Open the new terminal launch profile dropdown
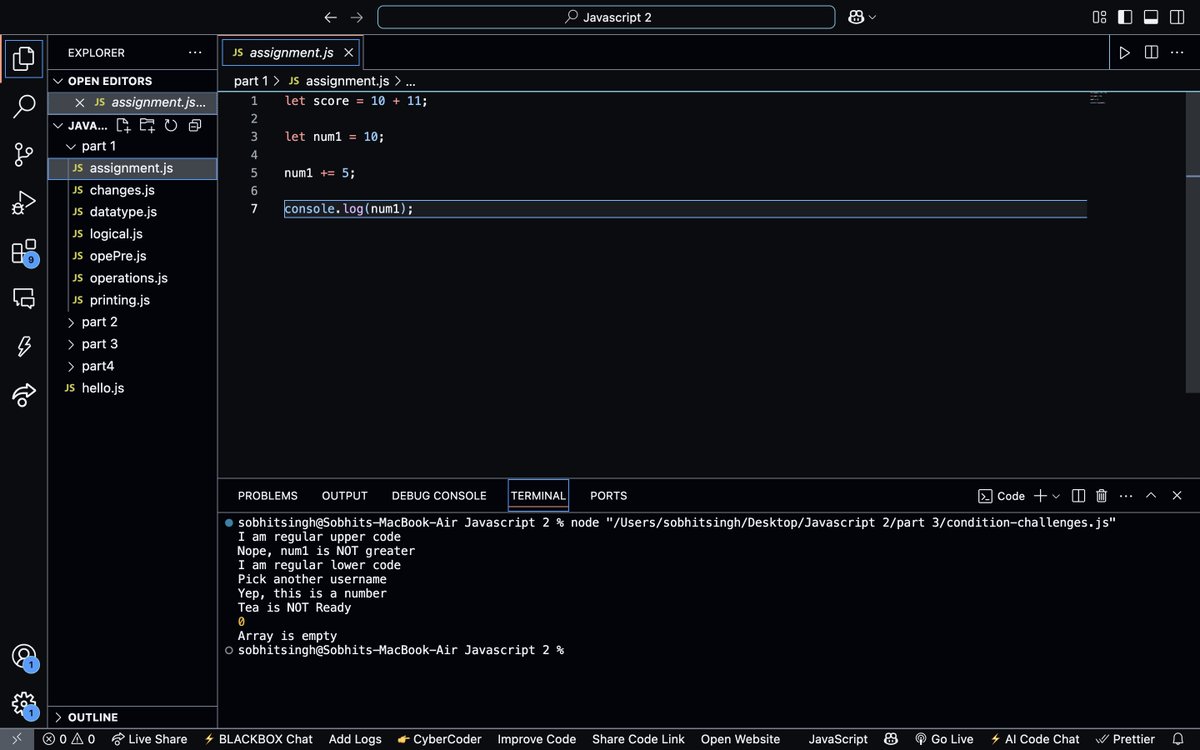This screenshot has width=1200, height=750. 1056,496
